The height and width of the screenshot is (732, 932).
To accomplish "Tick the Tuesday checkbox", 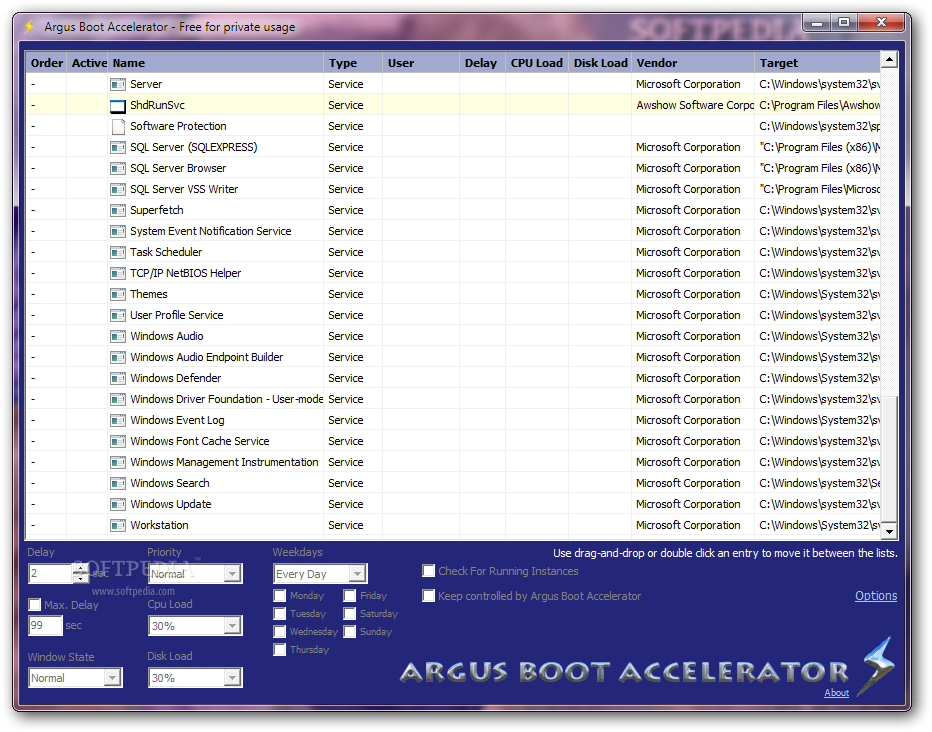I will pyautogui.click(x=279, y=613).
